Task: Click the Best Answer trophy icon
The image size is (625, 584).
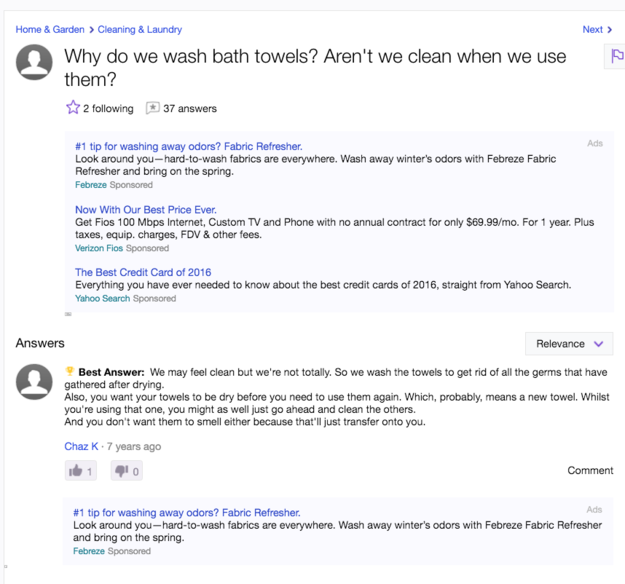Action: point(70,371)
